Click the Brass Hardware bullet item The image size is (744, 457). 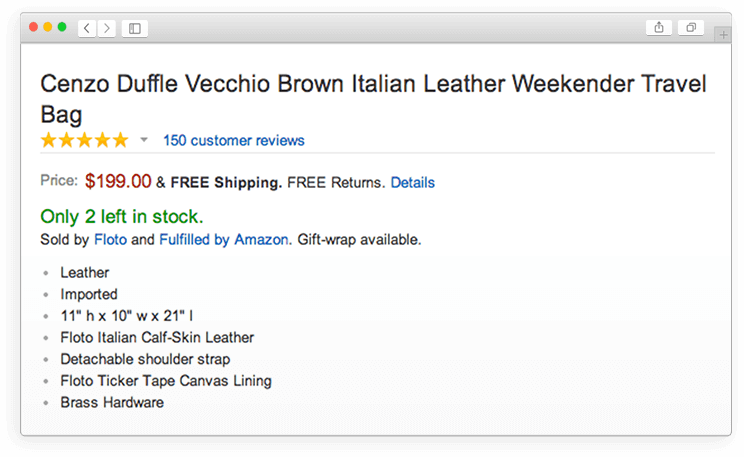tap(112, 402)
